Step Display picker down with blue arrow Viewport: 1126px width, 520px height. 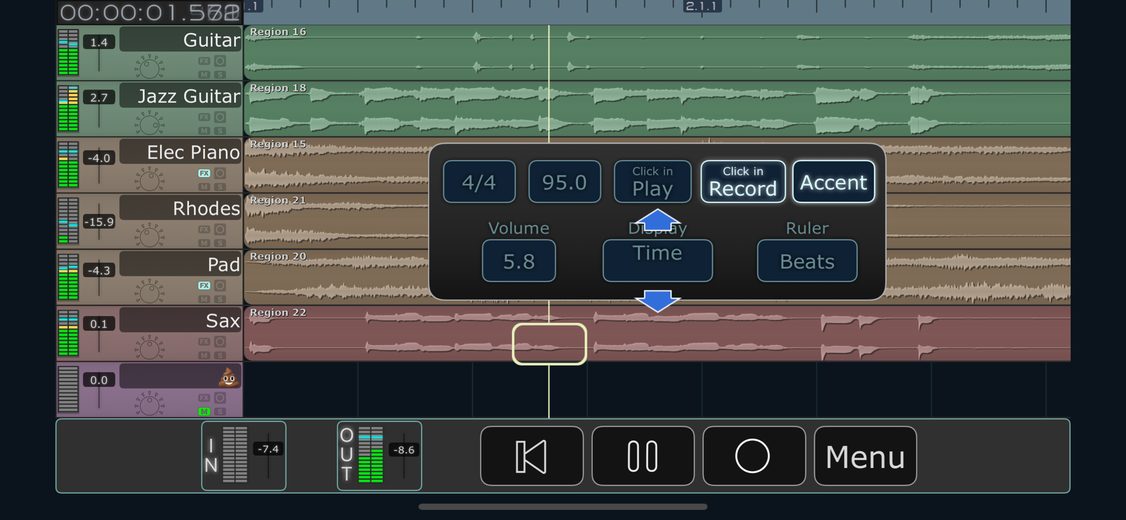click(x=658, y=301)
